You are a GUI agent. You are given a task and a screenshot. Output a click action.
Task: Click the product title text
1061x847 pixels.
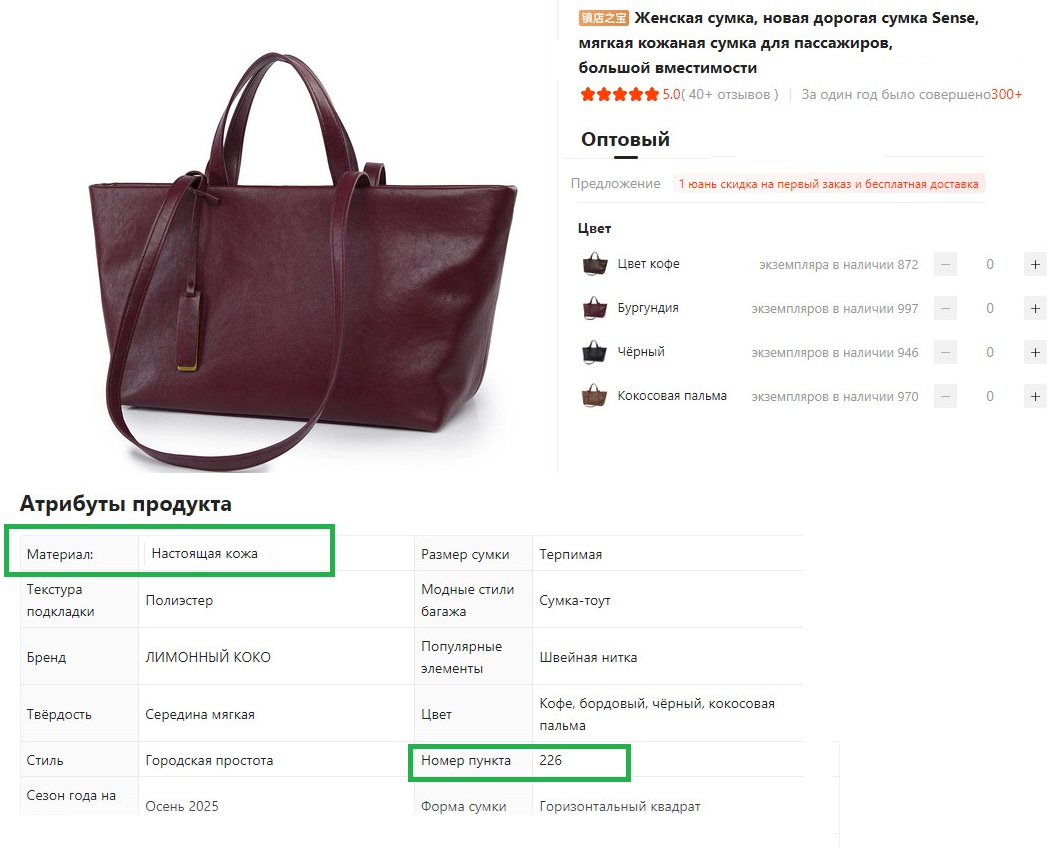pos(780,43)
